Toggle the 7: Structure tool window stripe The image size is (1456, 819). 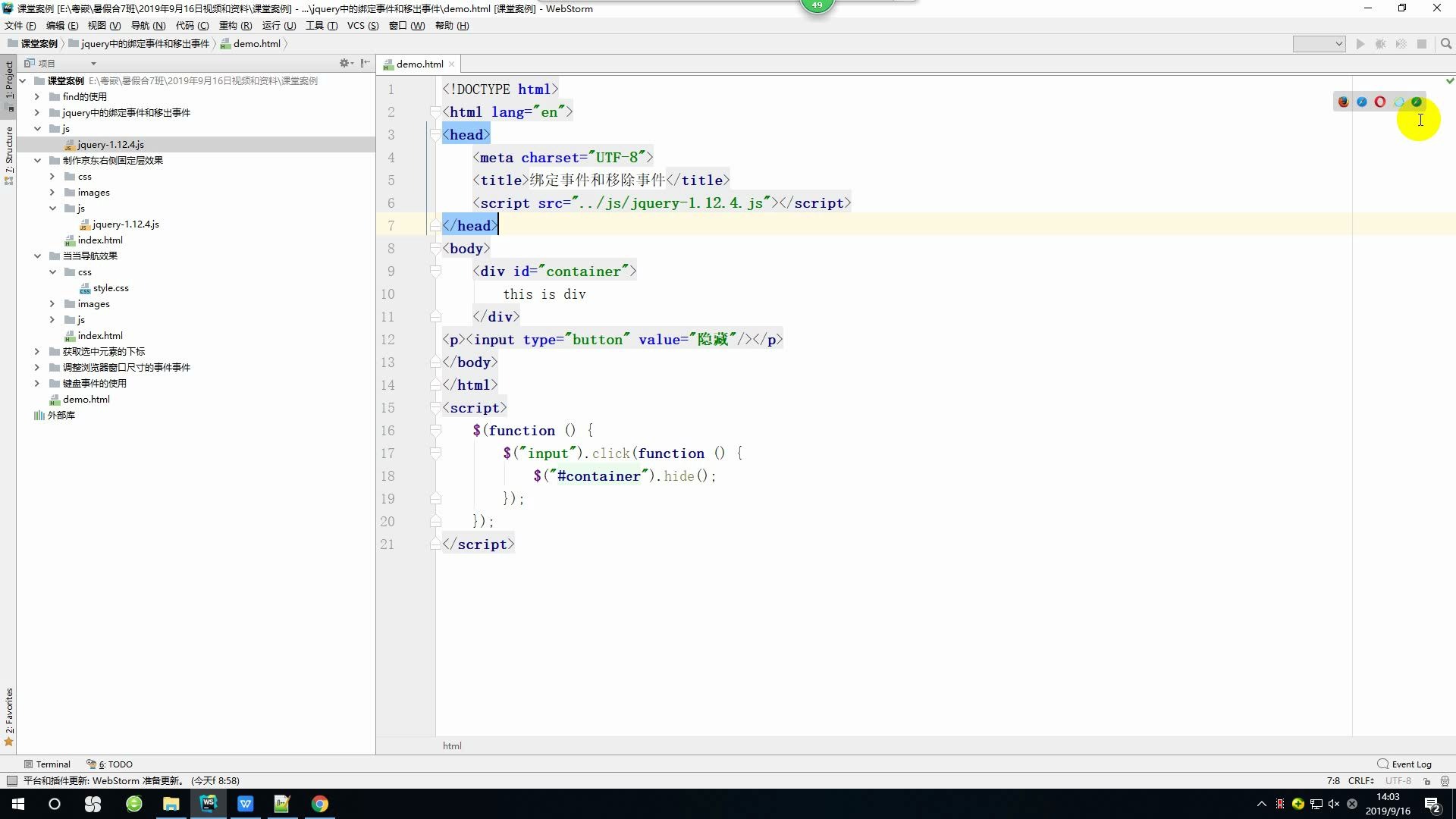pyautogui.click(x=8, y=152)
